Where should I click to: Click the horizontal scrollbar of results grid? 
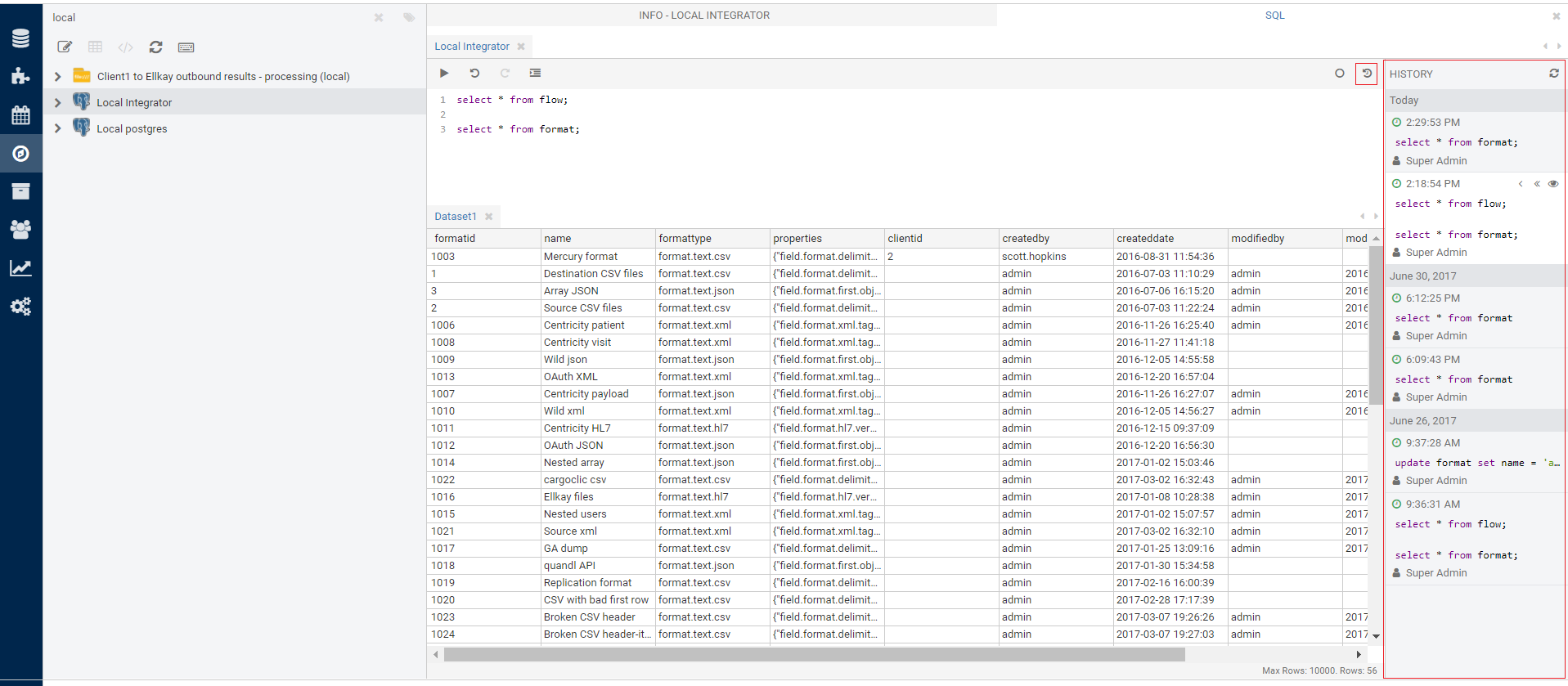click(814, 654)
